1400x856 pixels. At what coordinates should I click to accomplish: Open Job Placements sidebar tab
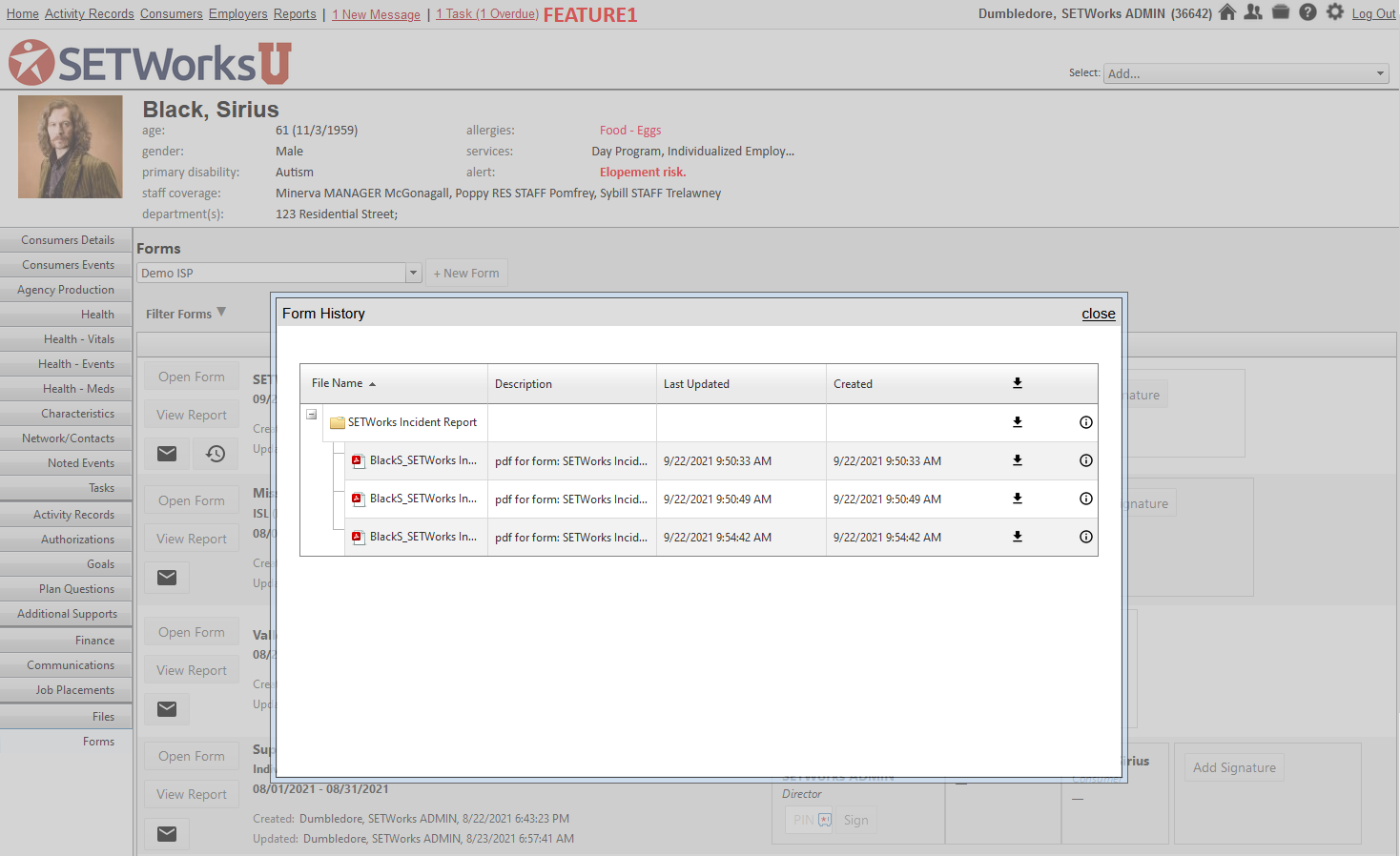(66, 690)
